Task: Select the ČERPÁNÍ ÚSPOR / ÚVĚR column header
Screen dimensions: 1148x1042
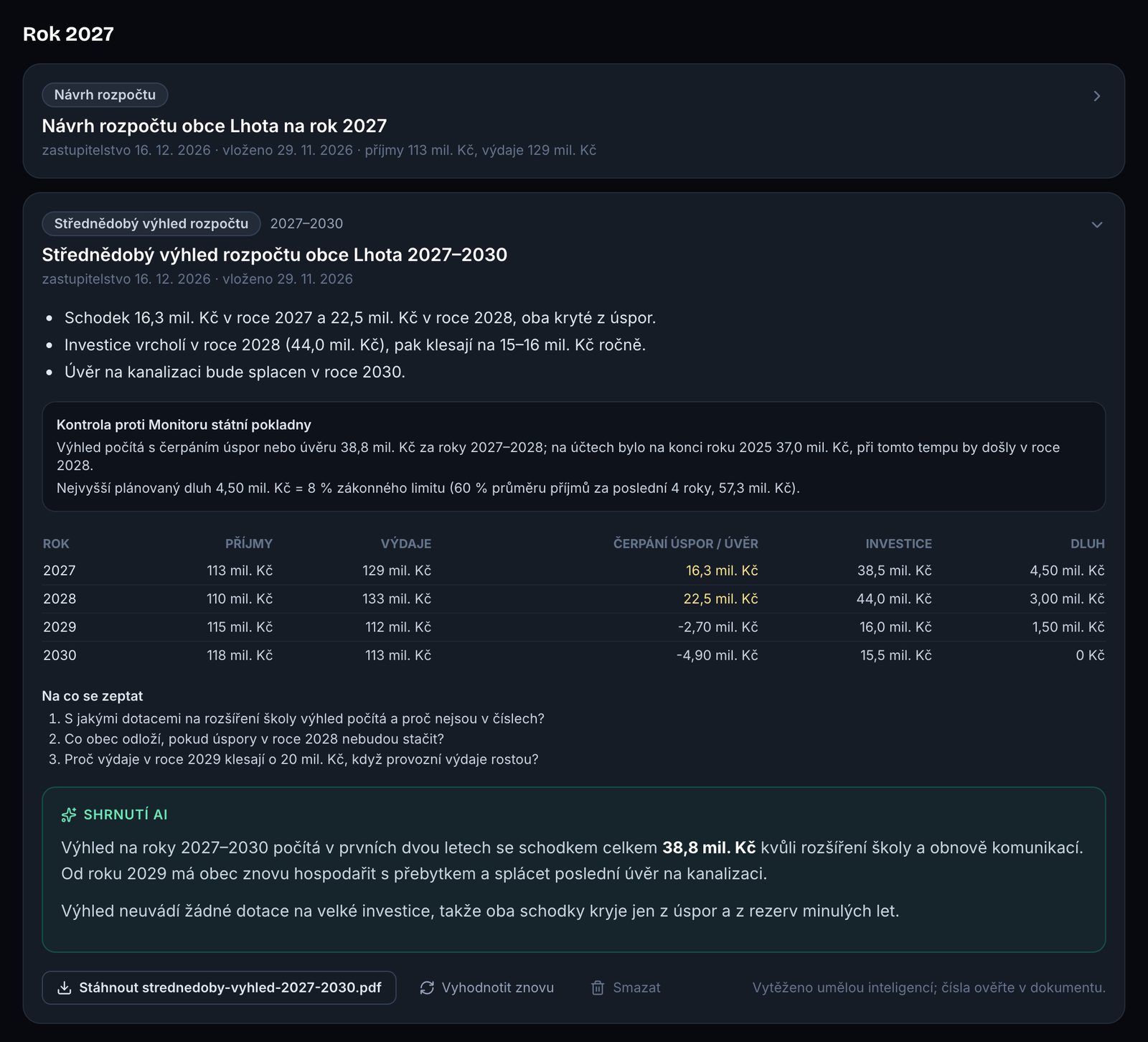Action: click(x=686, y=544)
